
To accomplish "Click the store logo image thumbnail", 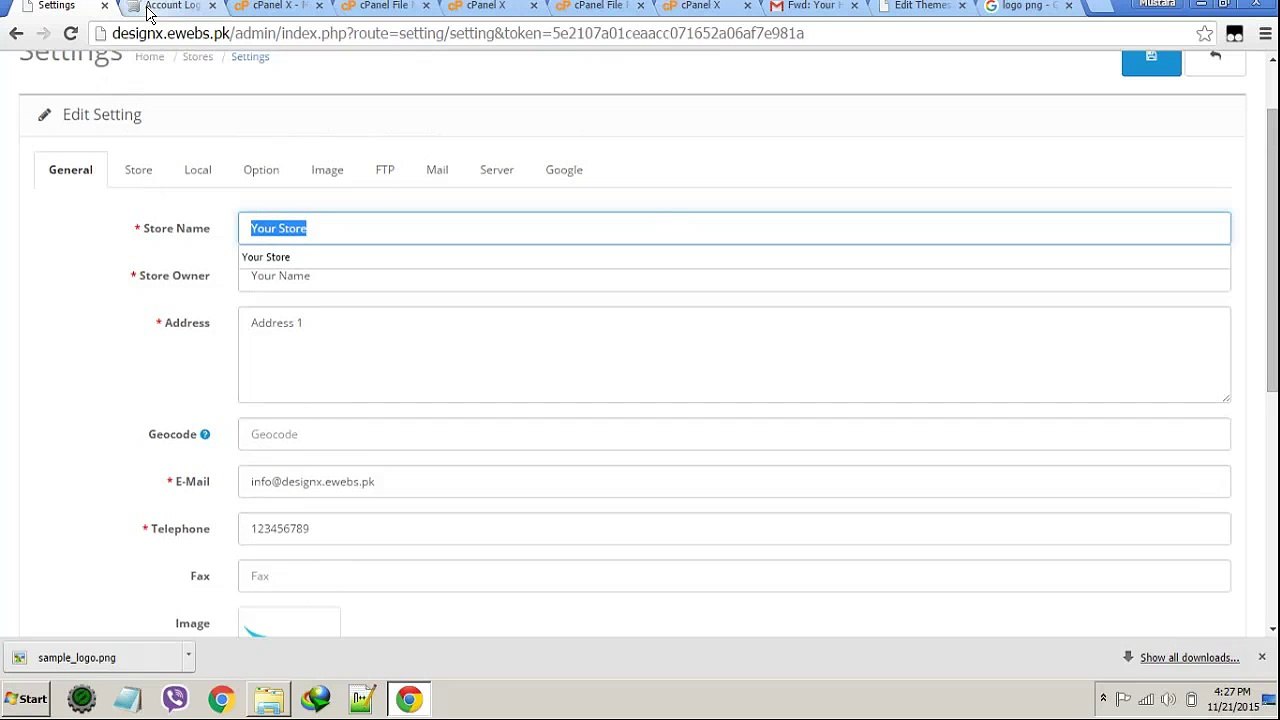I will tap(289, 622).
